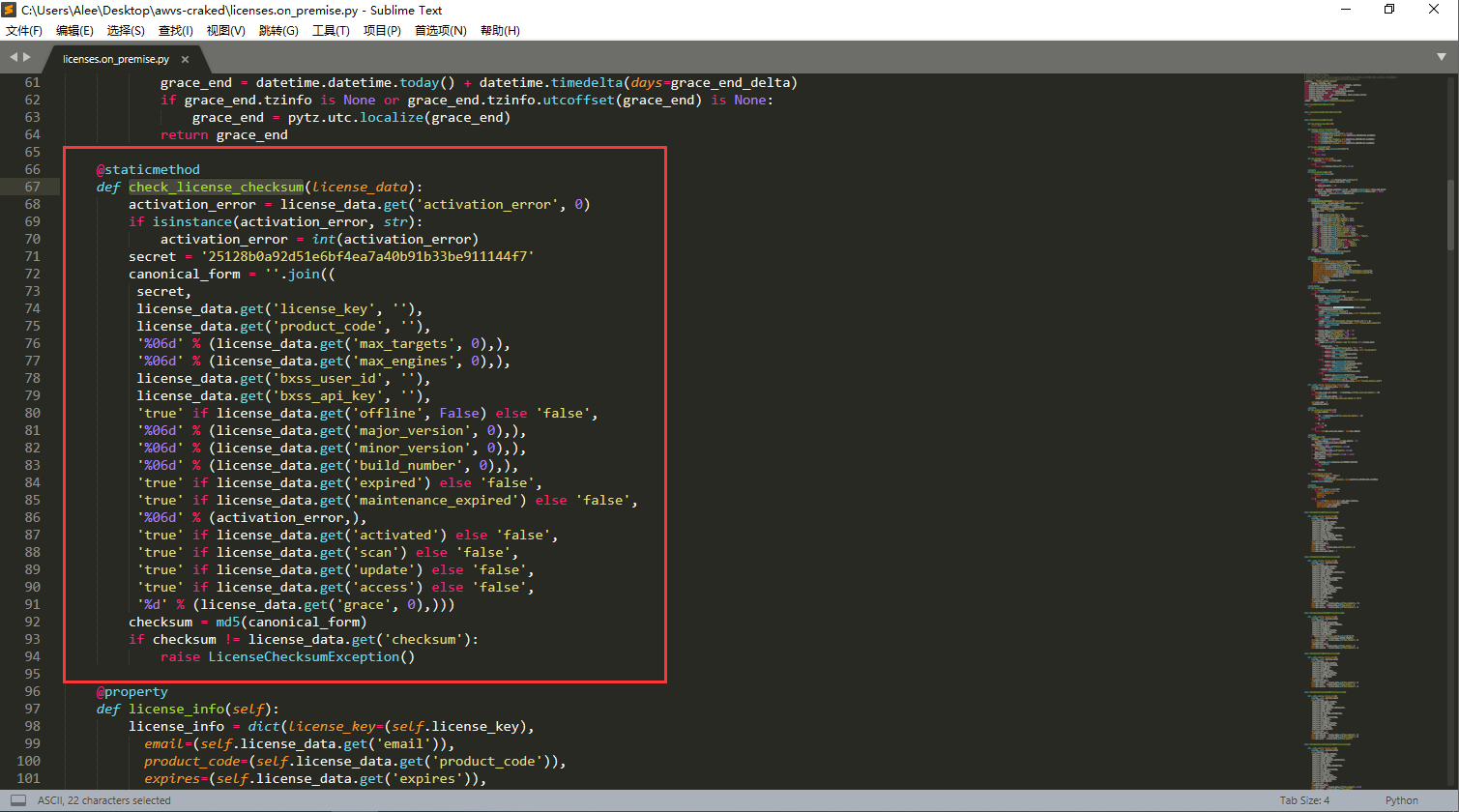Viewport: 1459px width, 812px height.
Task: Click 'return grace_end' on line 64
Action: pyautogui.click(x=224, y=134)
